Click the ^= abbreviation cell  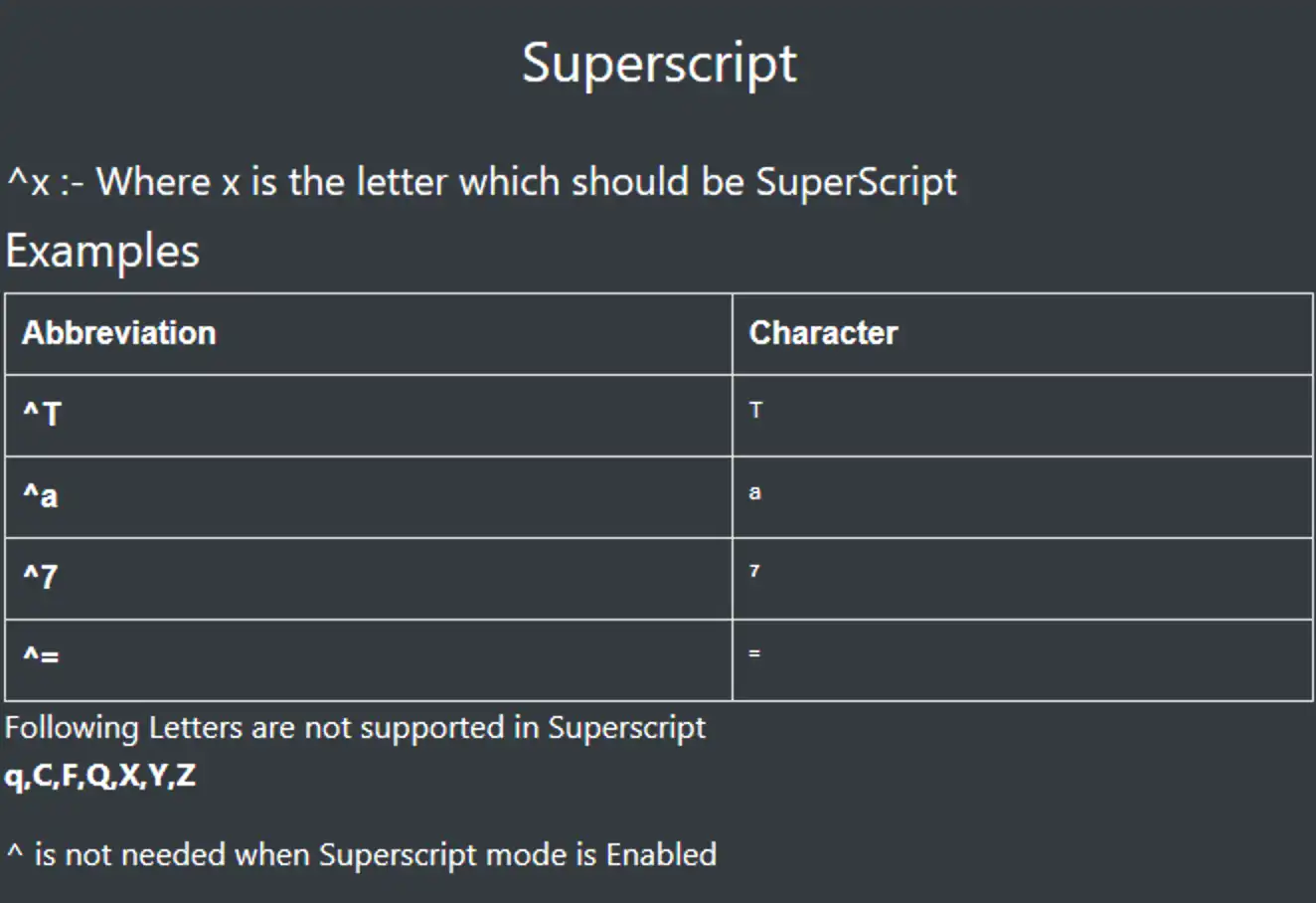[369, 660]
